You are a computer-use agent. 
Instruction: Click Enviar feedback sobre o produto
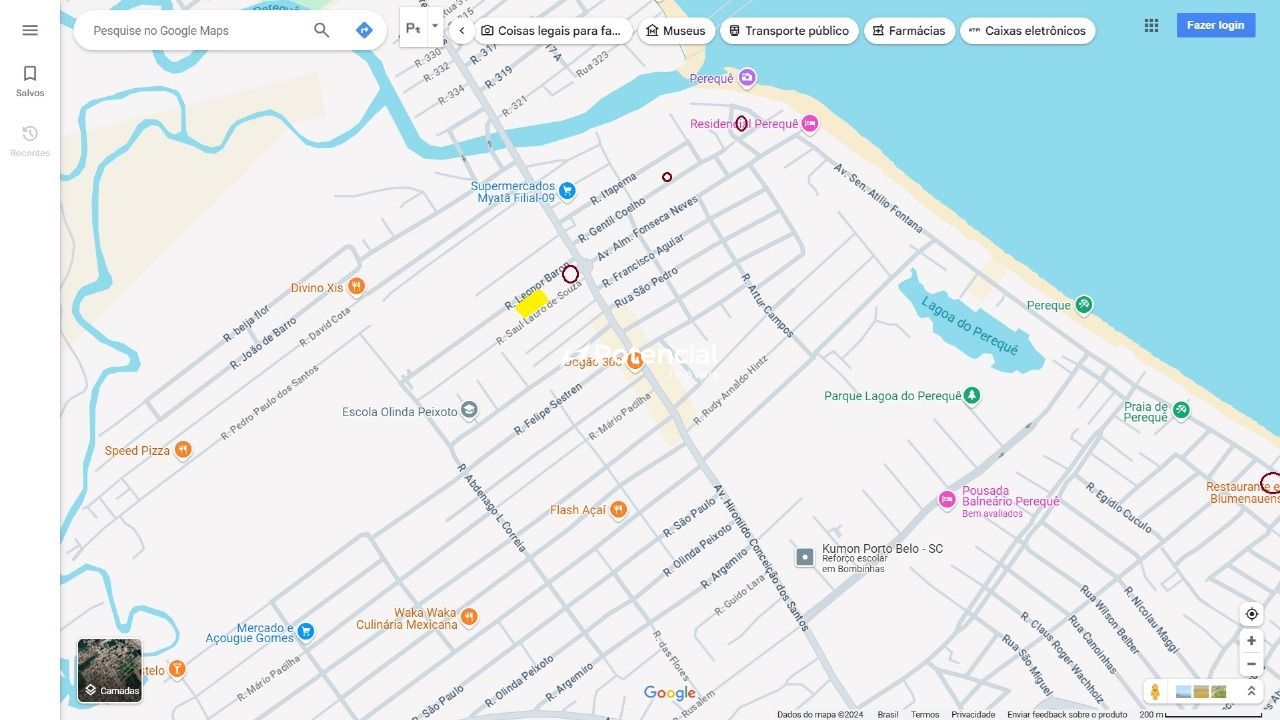pyautogui.click(x=1067, y=714)
